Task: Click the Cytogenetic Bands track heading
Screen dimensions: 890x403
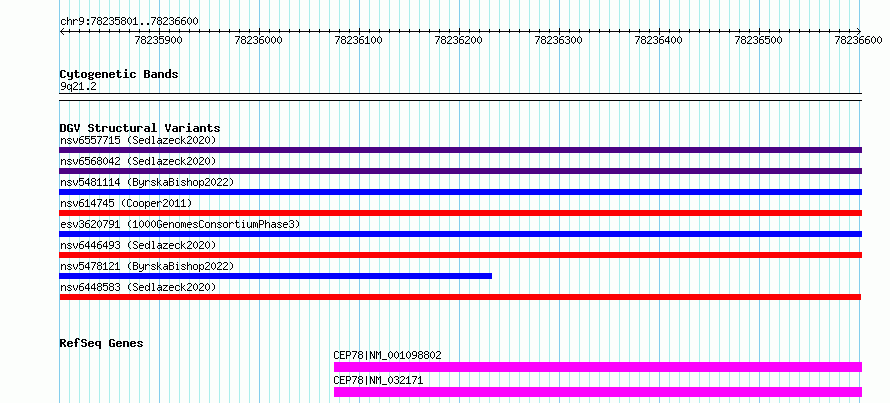Action: pyautogui.click(x=119, y=74)
